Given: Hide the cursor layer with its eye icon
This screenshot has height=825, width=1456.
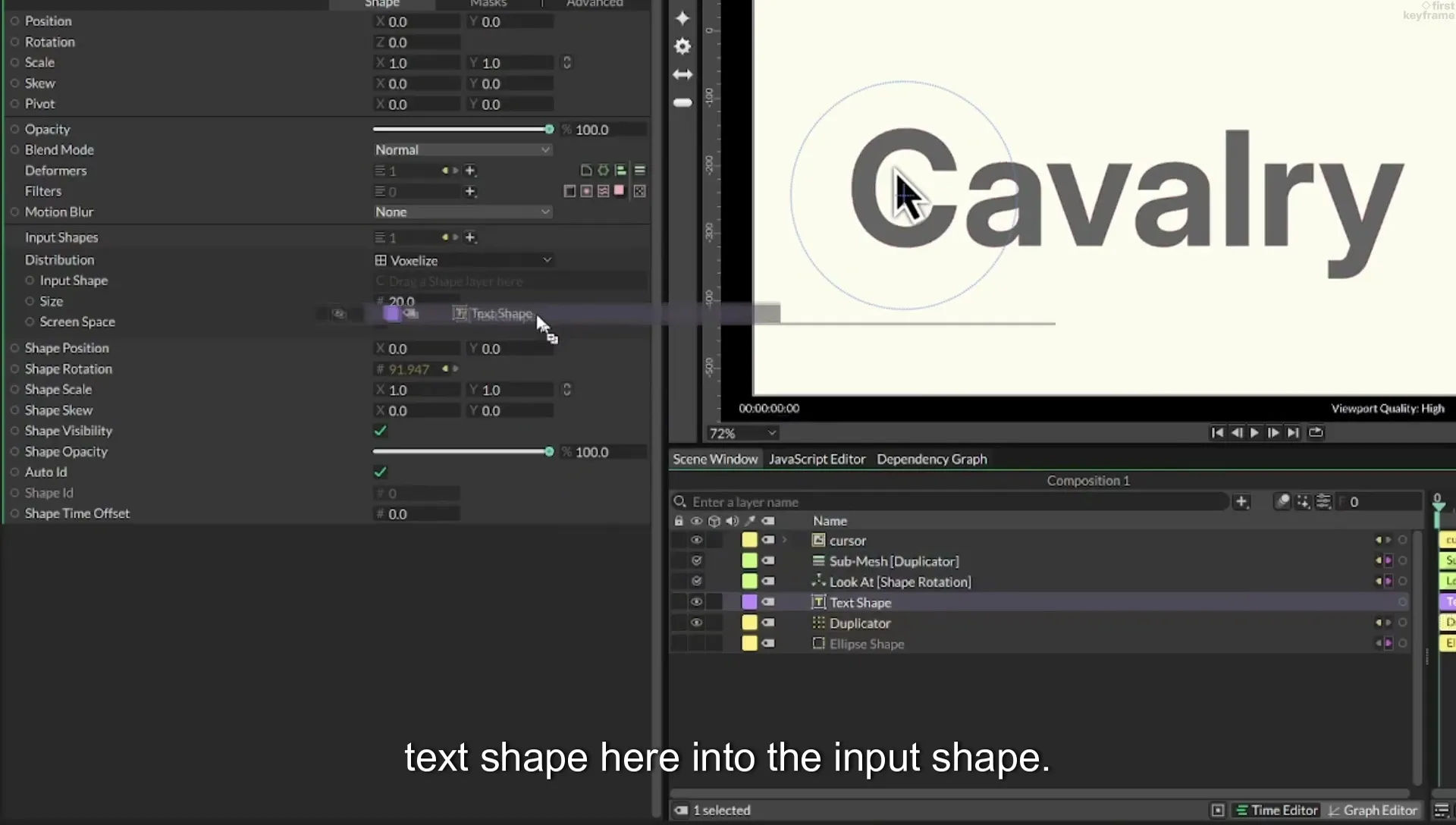Looking at the screenshot, I should click(x=696, y=540).
